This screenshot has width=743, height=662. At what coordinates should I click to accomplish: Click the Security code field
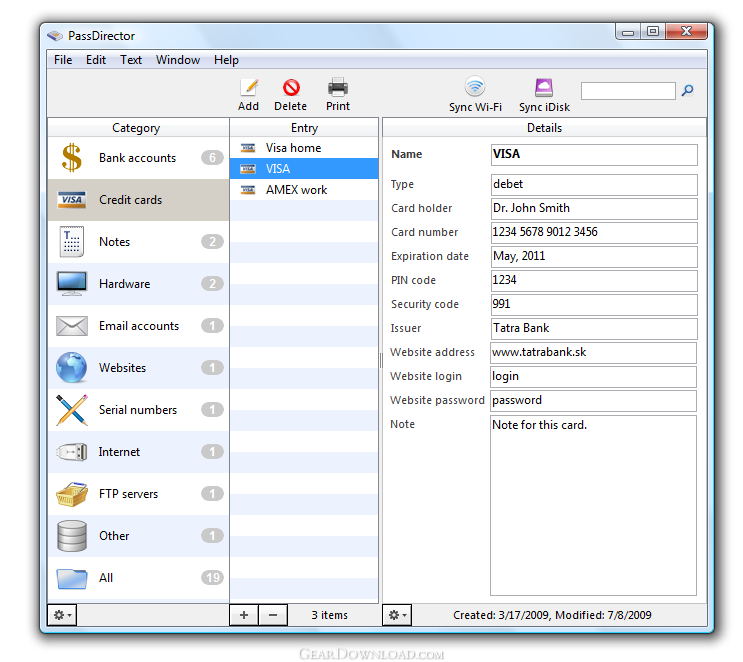594,305
